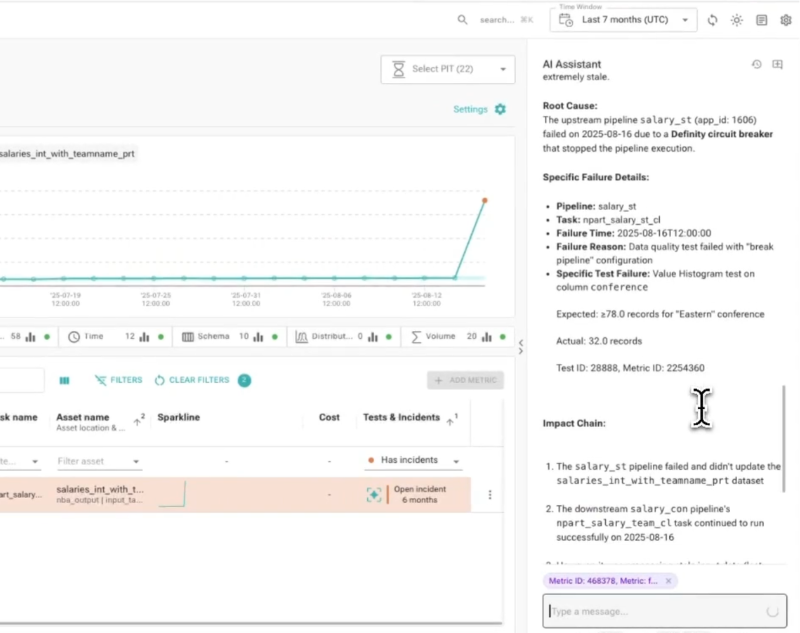The image size is (800, 633).
Task: Collapse the AI Assistant side panel chevron
Action: pos(520,347)
